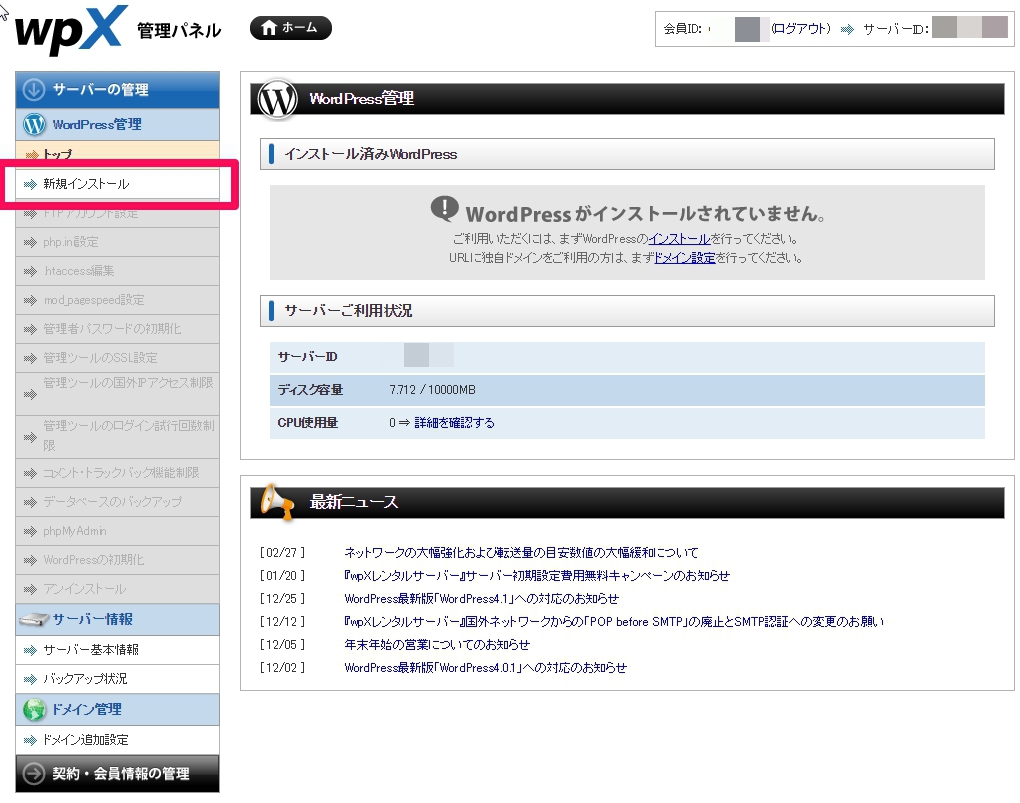Open ドメイン追加設定 sidebar item
This screenshot has width=1020, height=803.
coord(117,740)
